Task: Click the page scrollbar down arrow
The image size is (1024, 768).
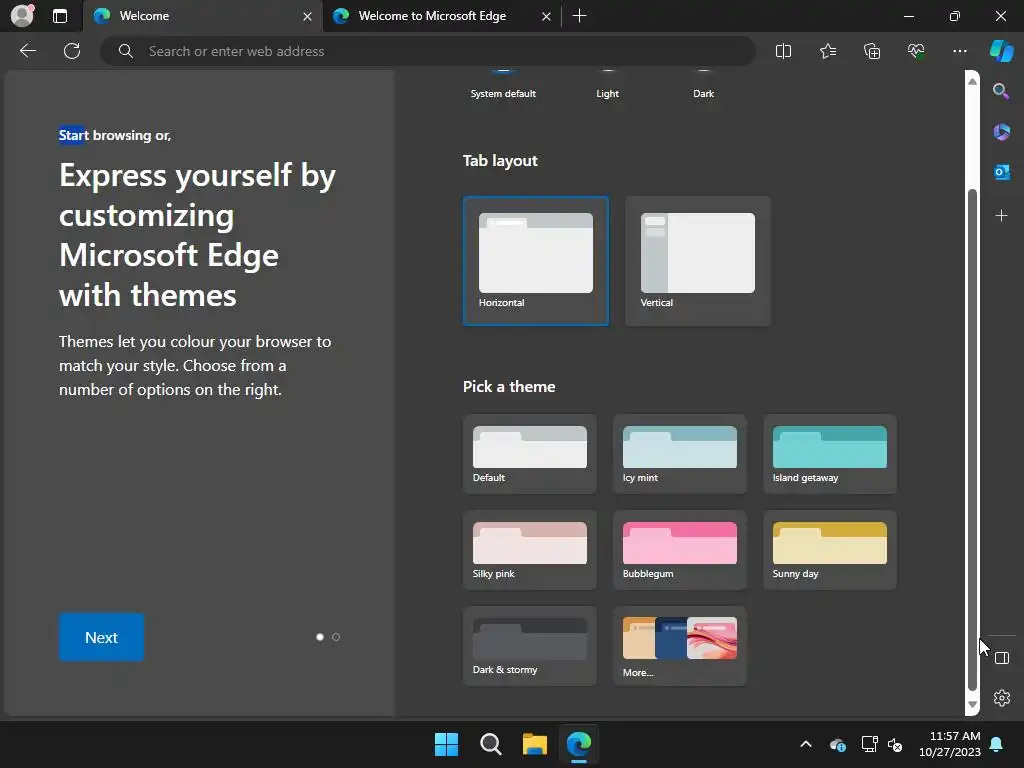Action: pos(972,705)
